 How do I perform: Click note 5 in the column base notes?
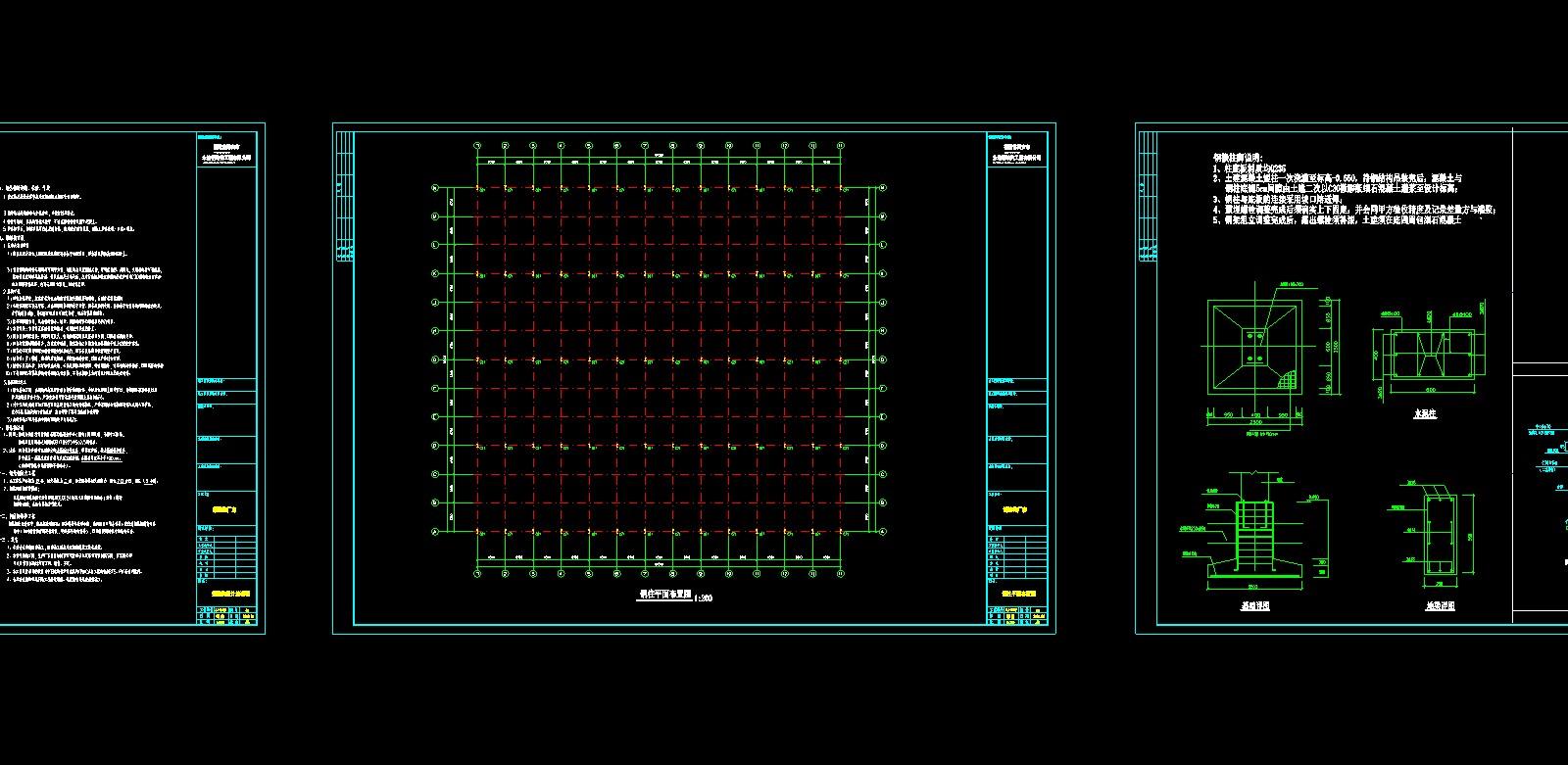click(1337, 221)
